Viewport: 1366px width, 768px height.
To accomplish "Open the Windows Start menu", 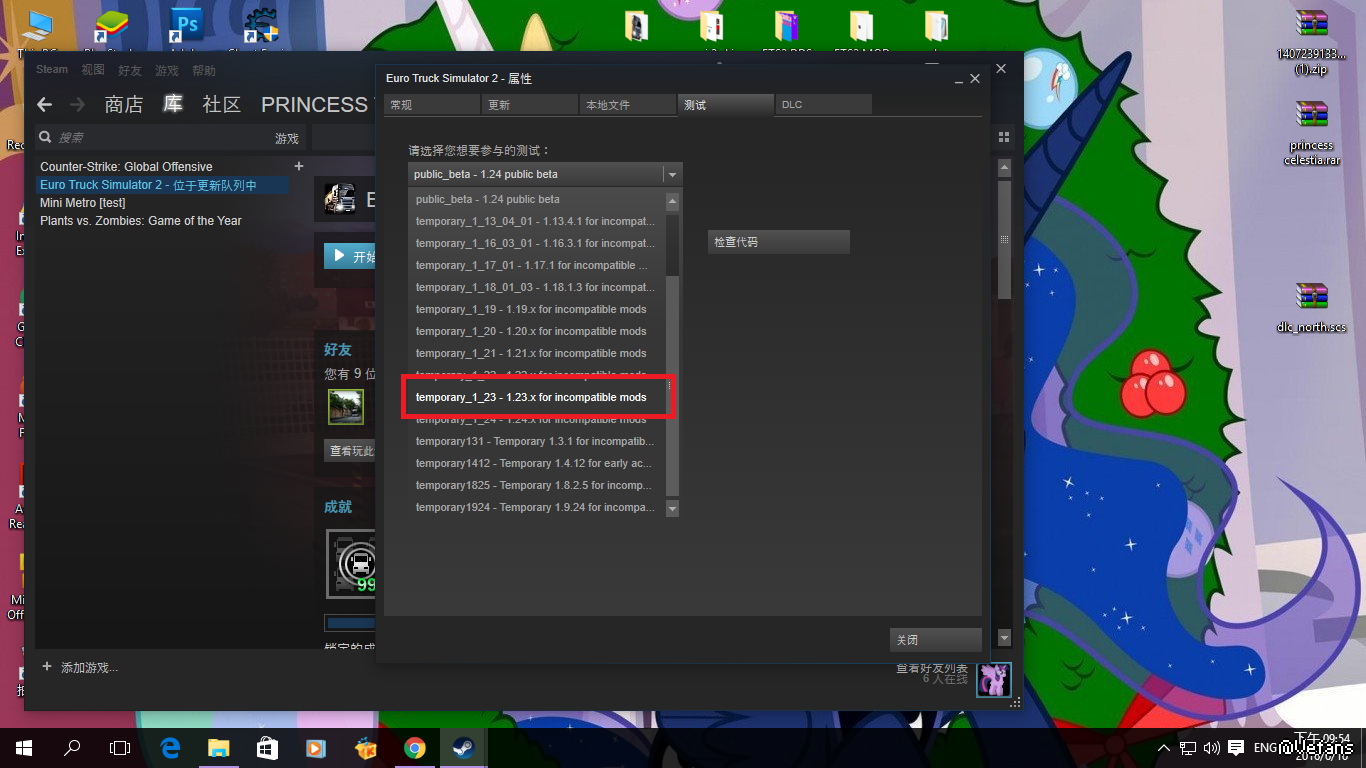I will [x=24, y=747].
